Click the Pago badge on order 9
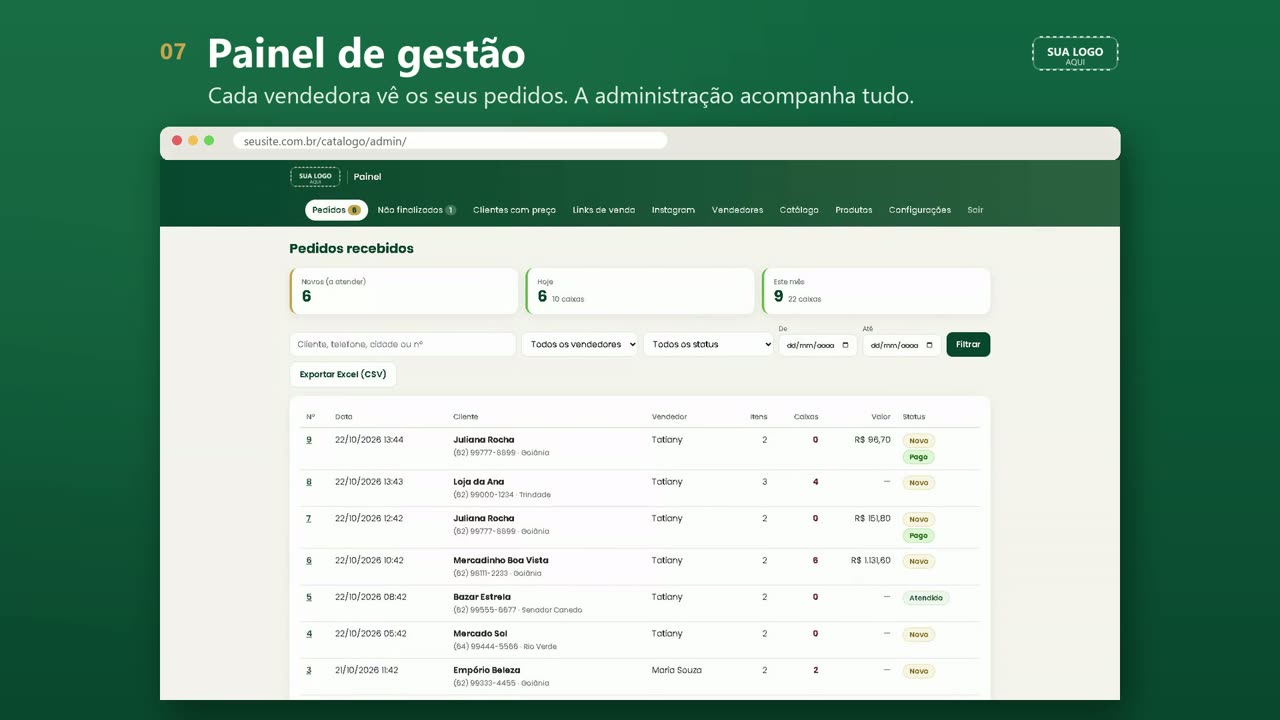1280x720 pixels. pos(919,457)
